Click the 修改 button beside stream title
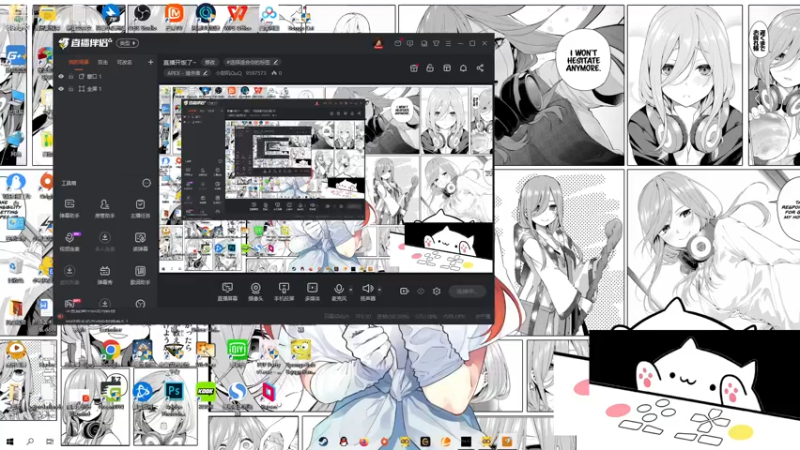Image resolution: width=800 pixels, height=450 pixels. (x=210, y=62)
